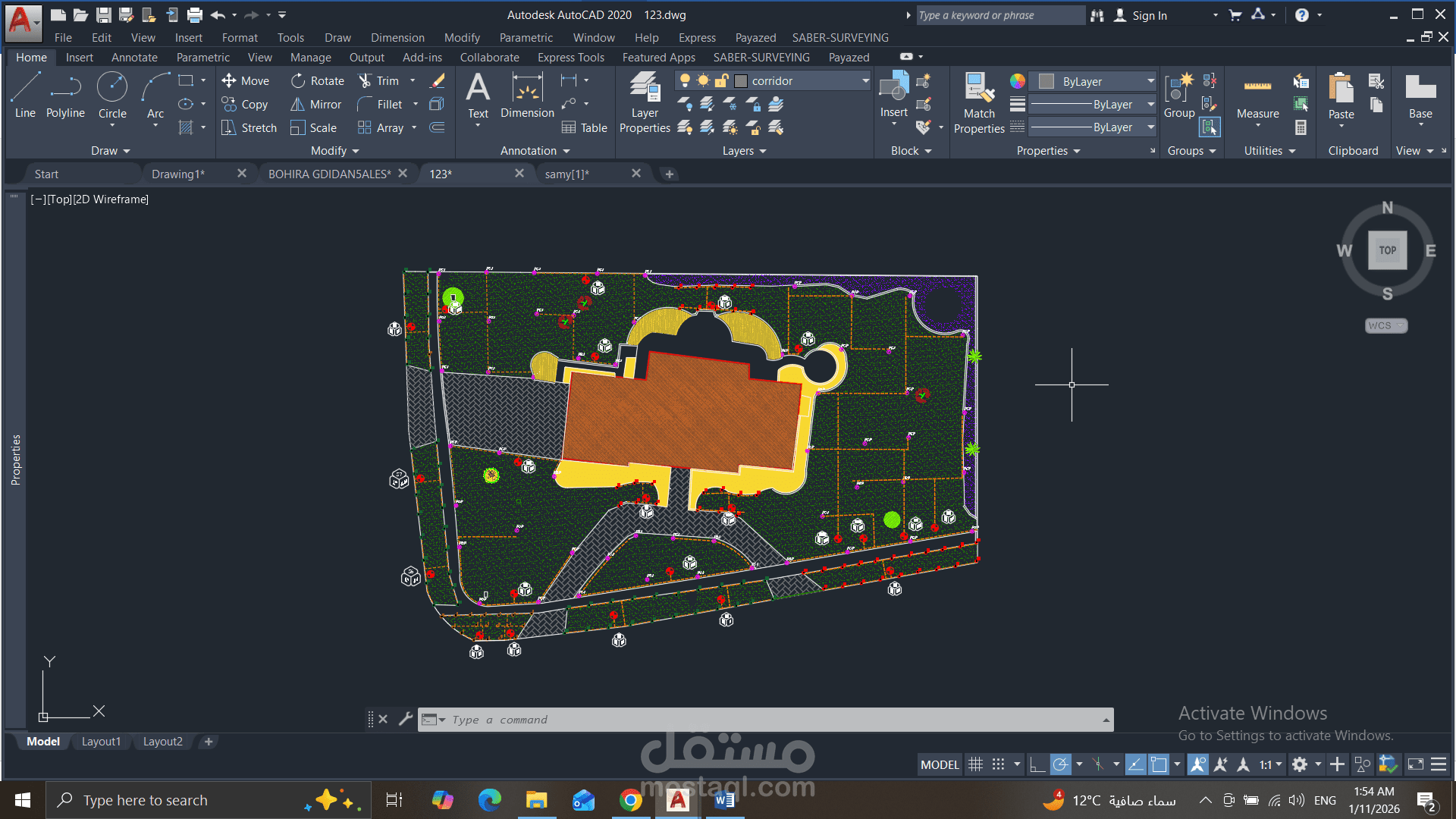1456x819 pixels.
Task: Click the ByLayer object color swatch
Action: point(1046,81)
